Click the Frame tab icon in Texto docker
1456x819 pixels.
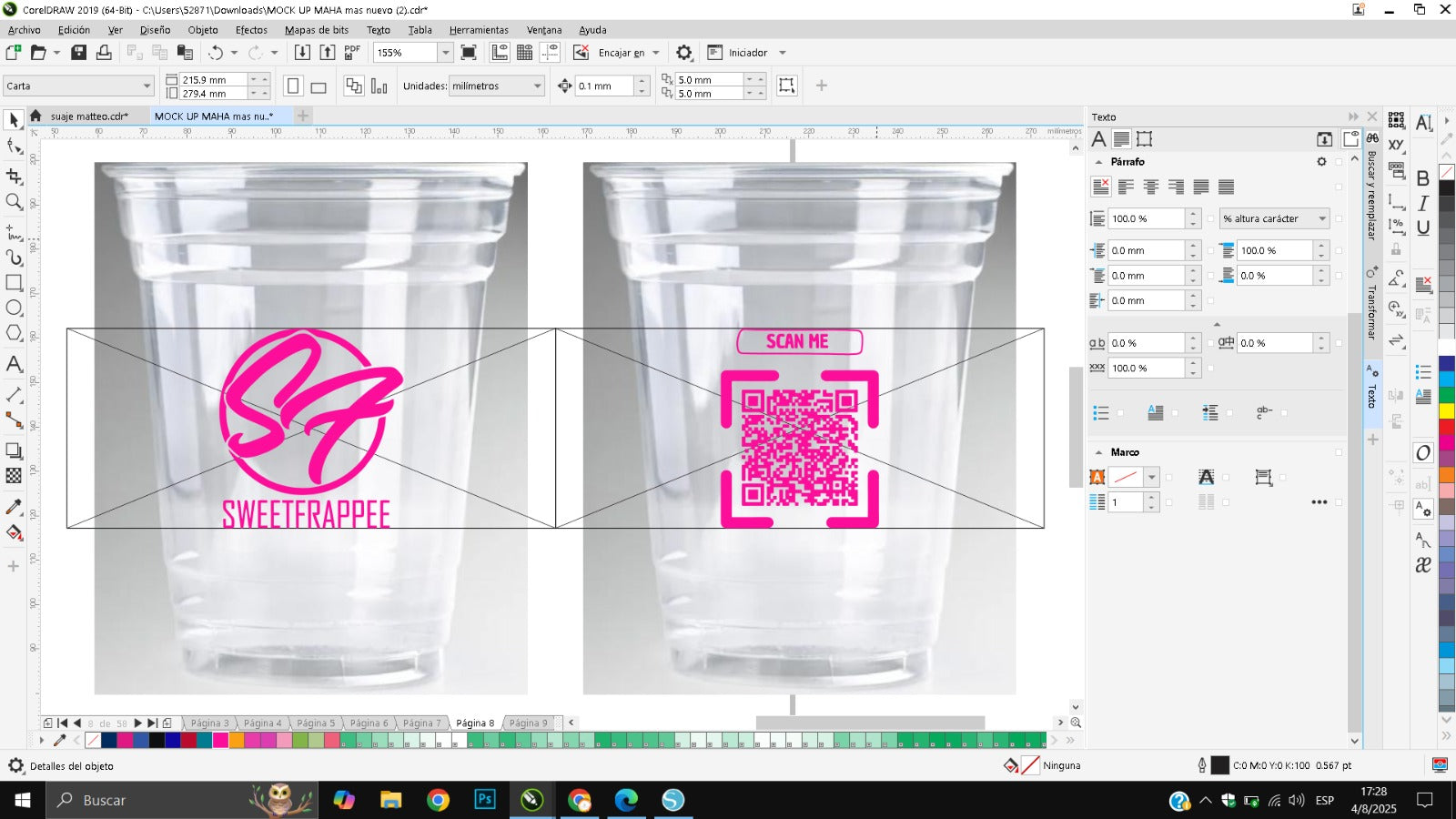click(1145, 139)
